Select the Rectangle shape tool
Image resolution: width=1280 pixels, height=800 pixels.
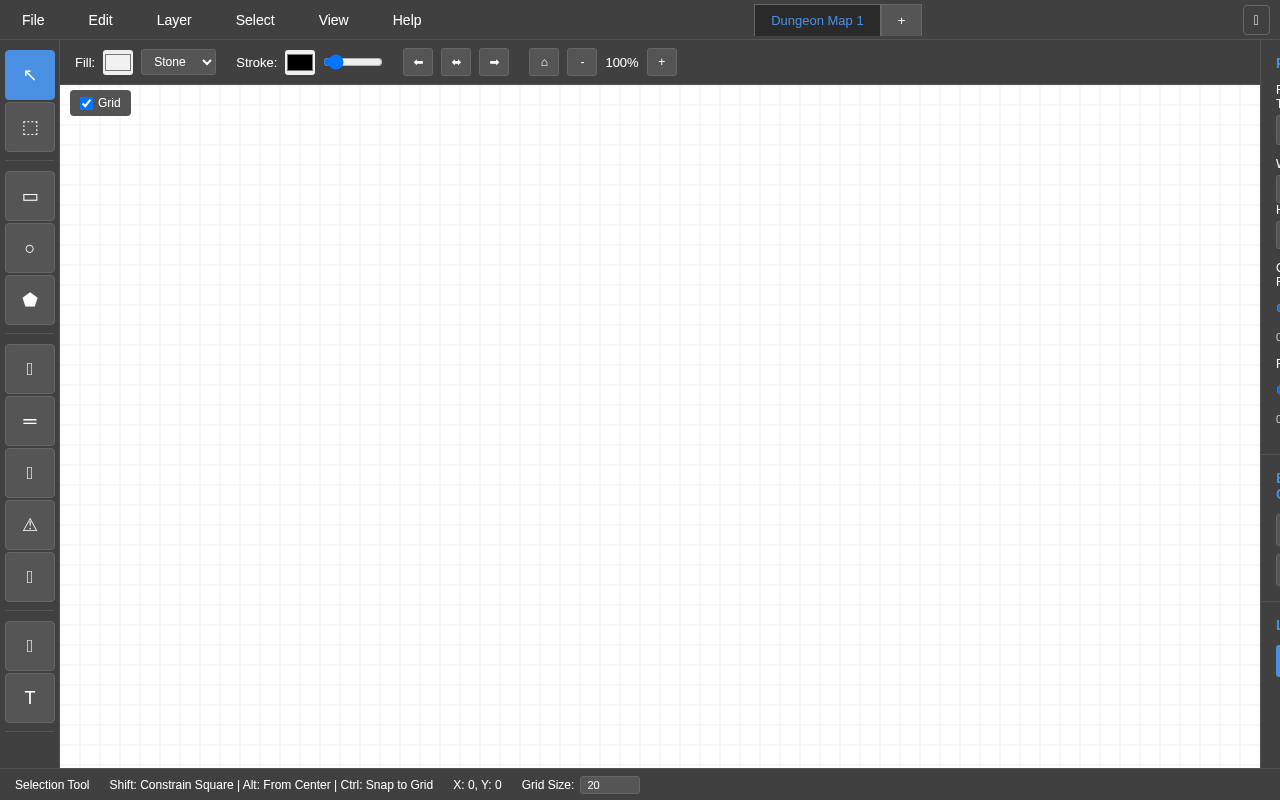(30, 196)
